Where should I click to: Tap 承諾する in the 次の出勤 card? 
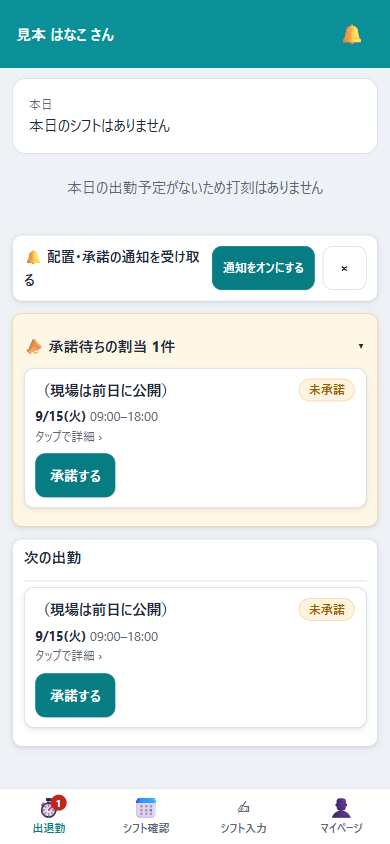[x=75, y=695]
